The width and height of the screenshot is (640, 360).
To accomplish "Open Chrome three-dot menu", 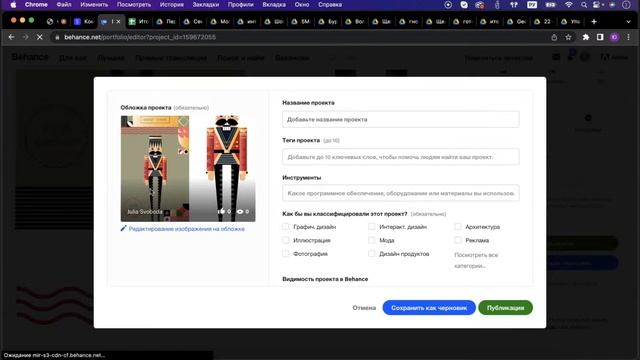I will 629,37.
